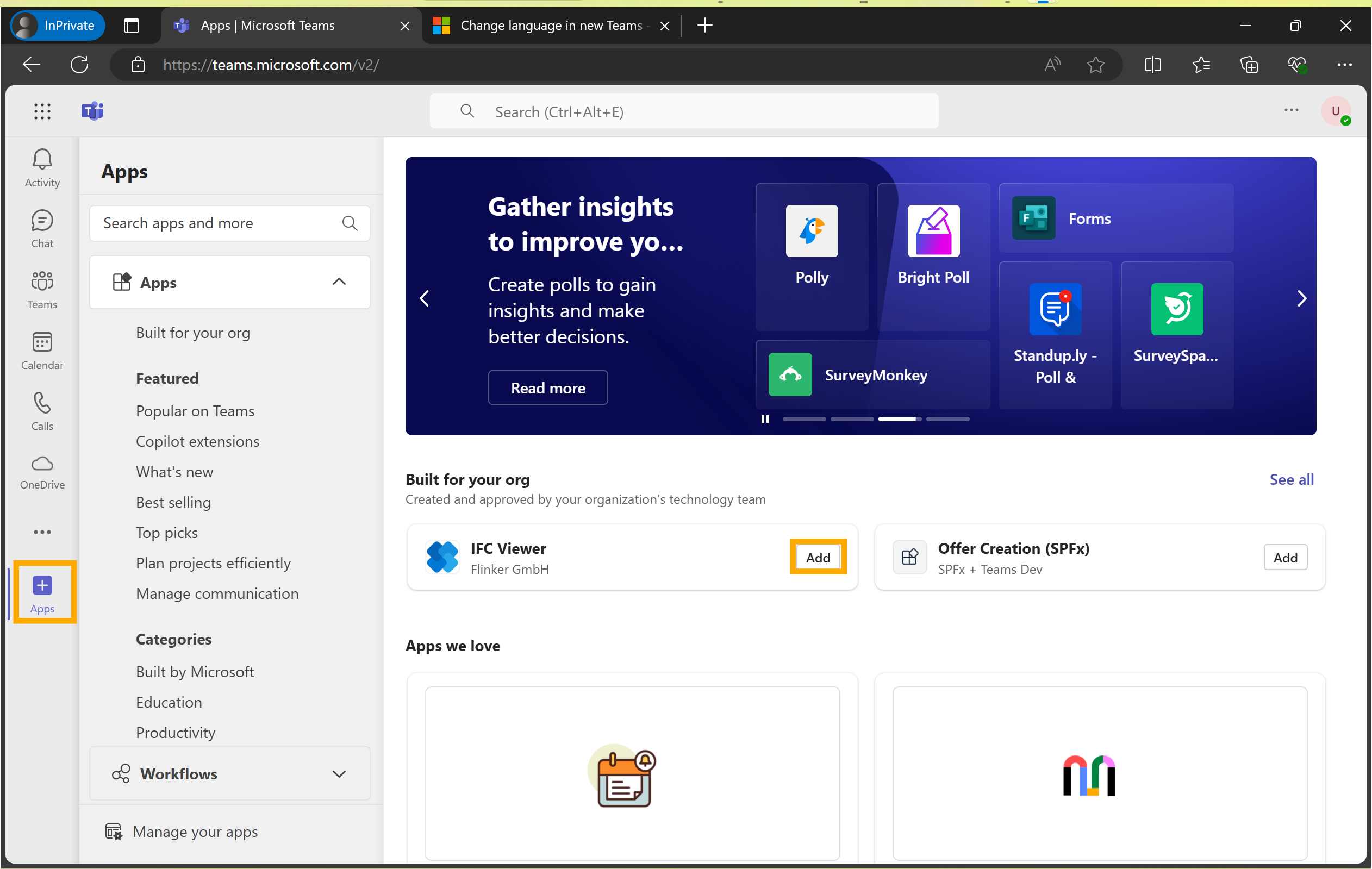Select Best selling category

click(173, 502)
